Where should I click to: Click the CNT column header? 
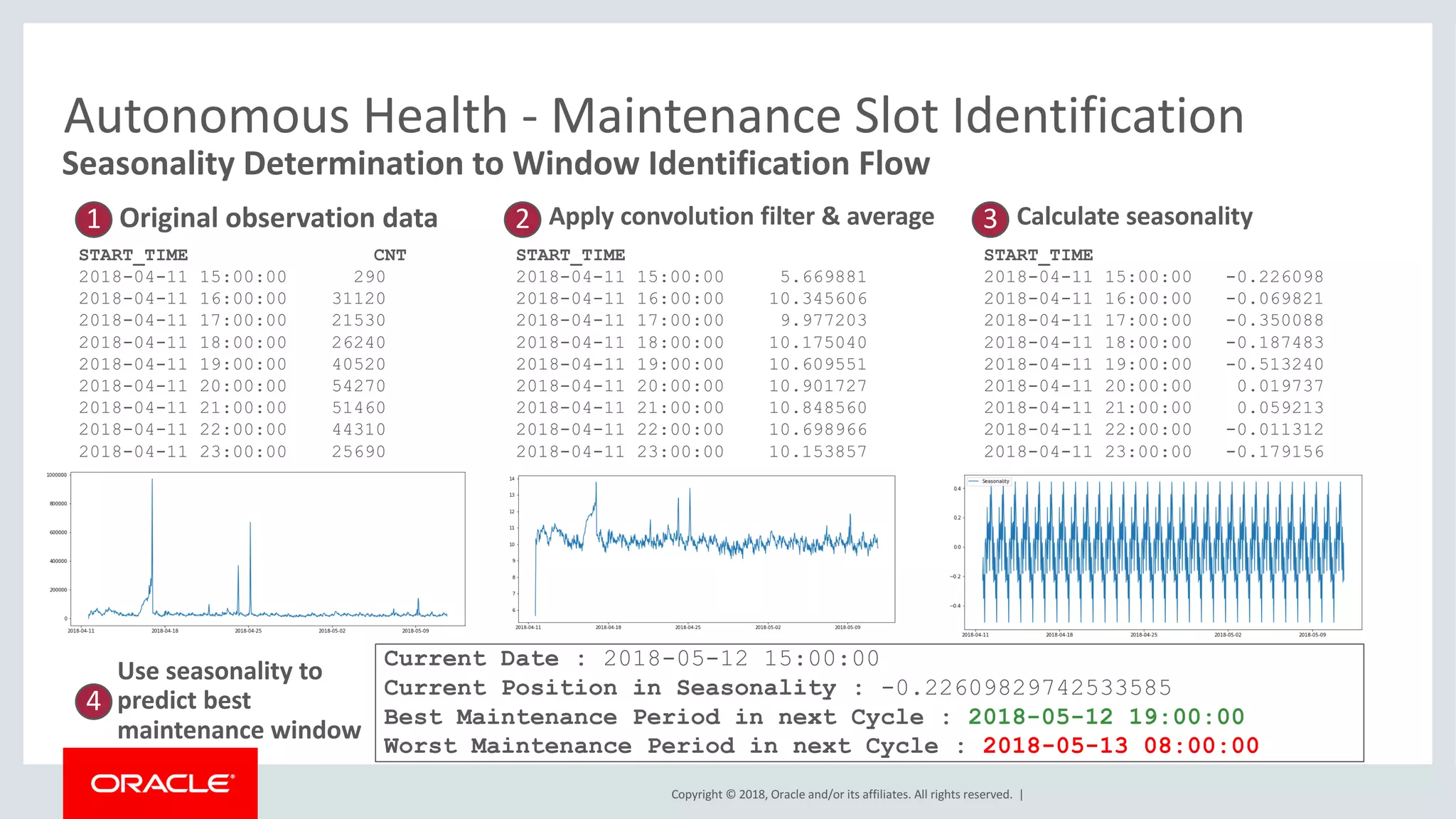click(390, 255)
